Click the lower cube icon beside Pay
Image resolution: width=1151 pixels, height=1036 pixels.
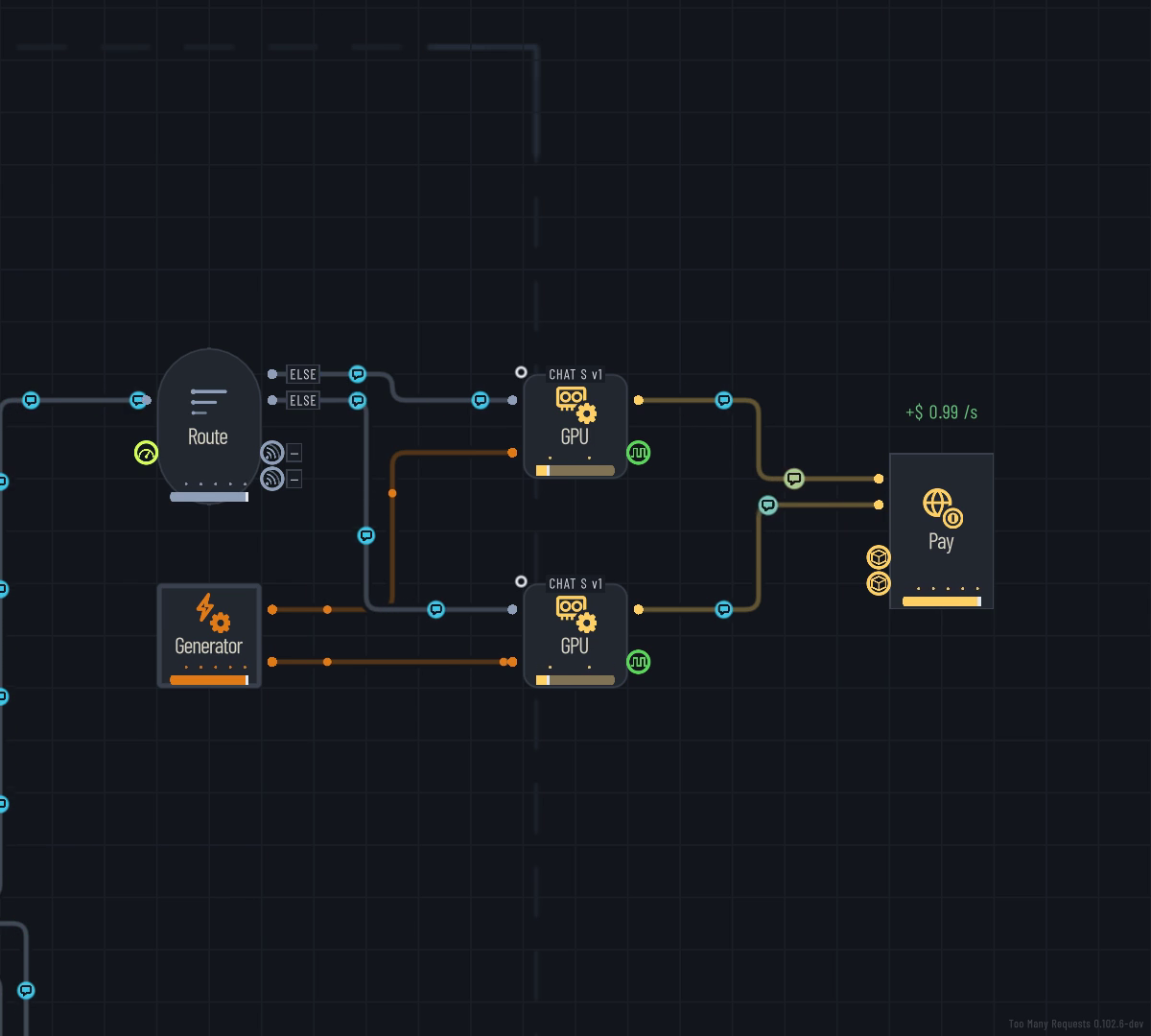point(879,583)
